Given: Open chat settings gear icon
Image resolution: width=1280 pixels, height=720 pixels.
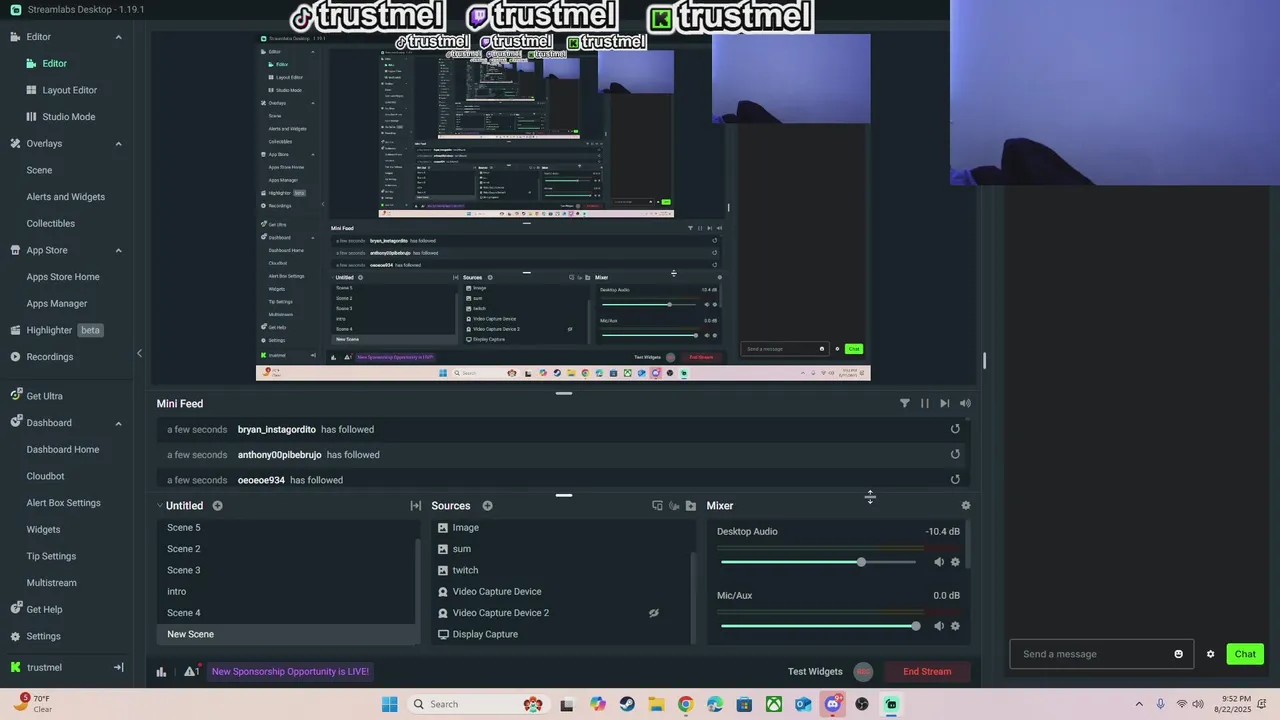Looking at the screenshot, I should point(1210,654).
